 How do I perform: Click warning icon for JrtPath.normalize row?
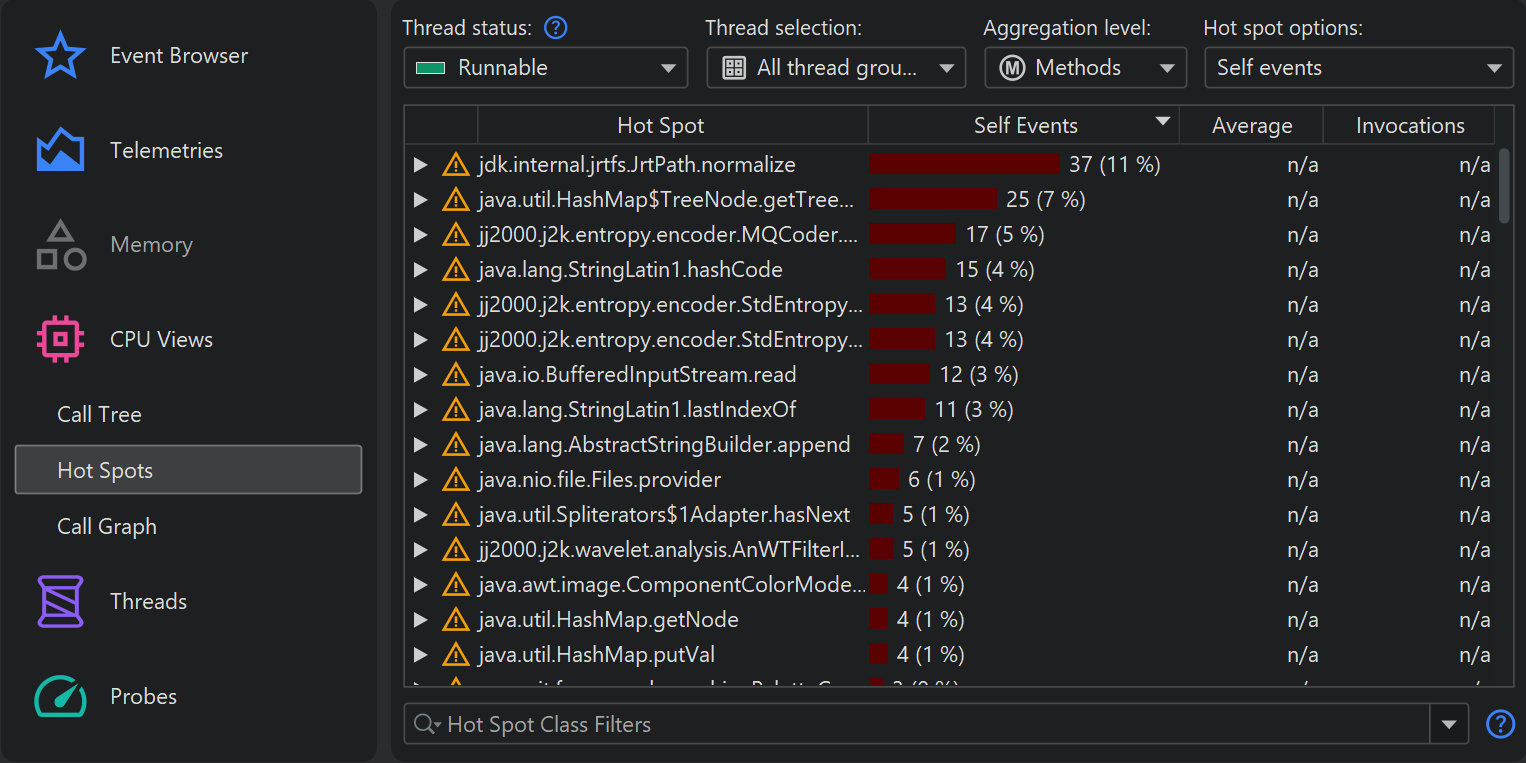tap(456, 165)
